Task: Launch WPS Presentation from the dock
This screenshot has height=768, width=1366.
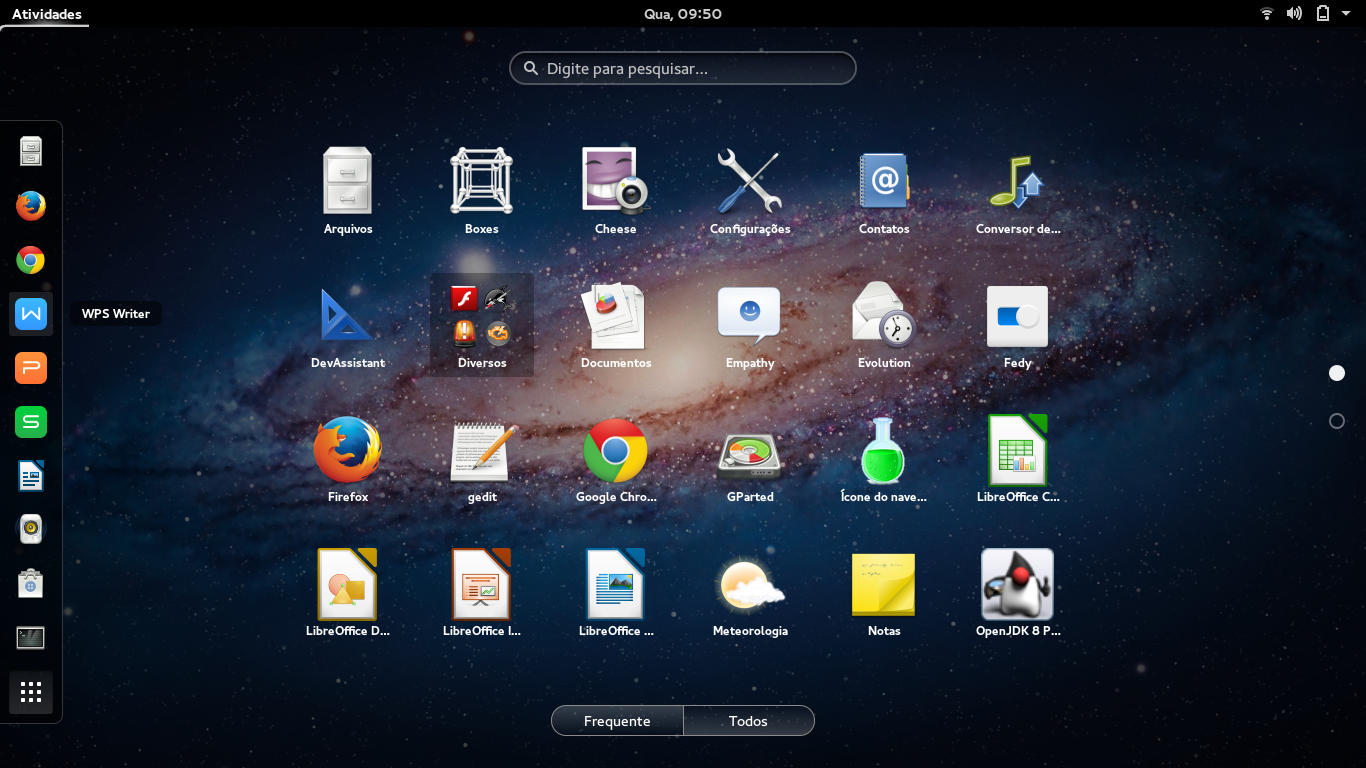Action: pyautogui.click(x=30, y=367)
